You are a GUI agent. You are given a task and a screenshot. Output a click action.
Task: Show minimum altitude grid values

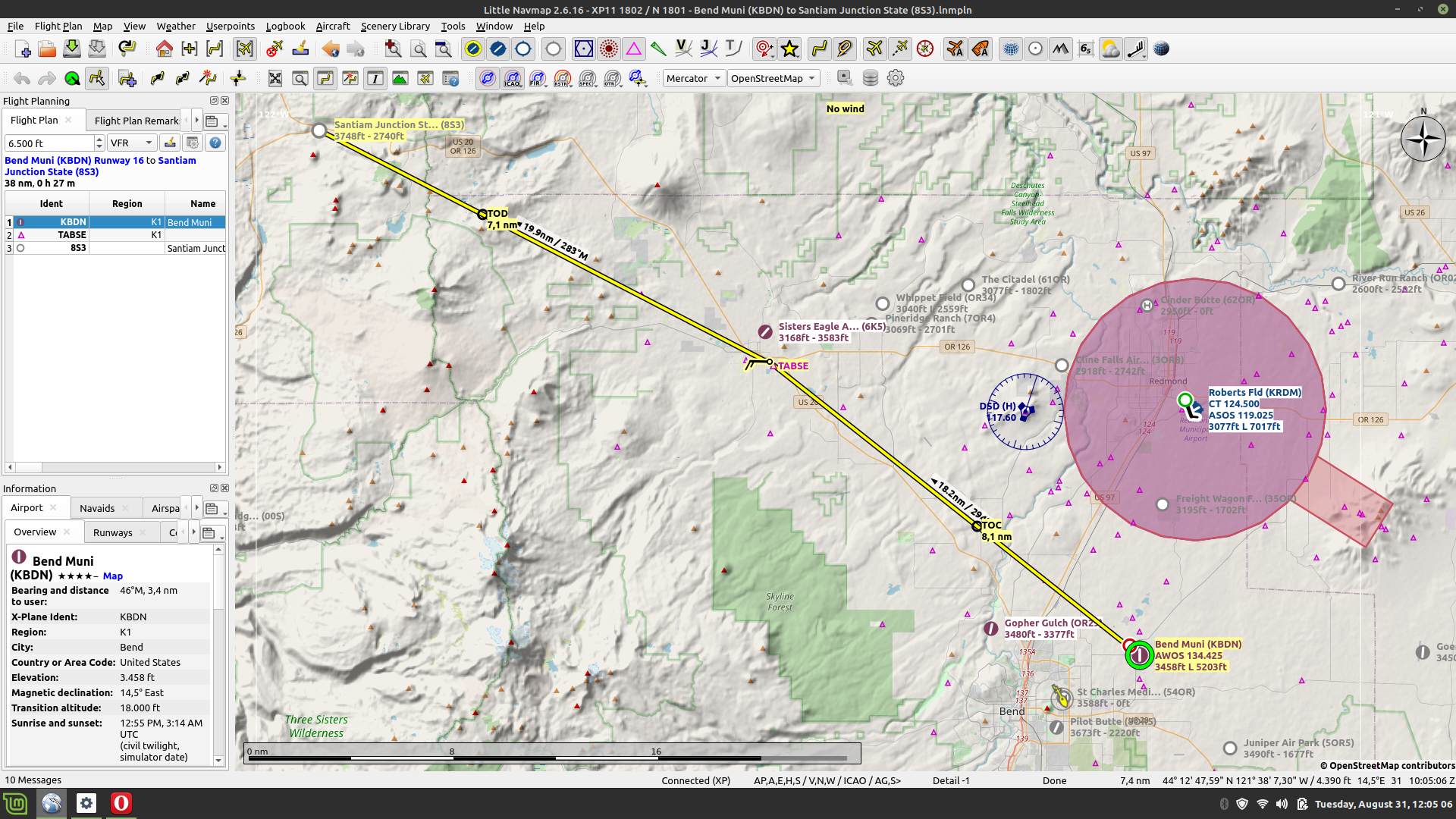[x=1086, y=49]
